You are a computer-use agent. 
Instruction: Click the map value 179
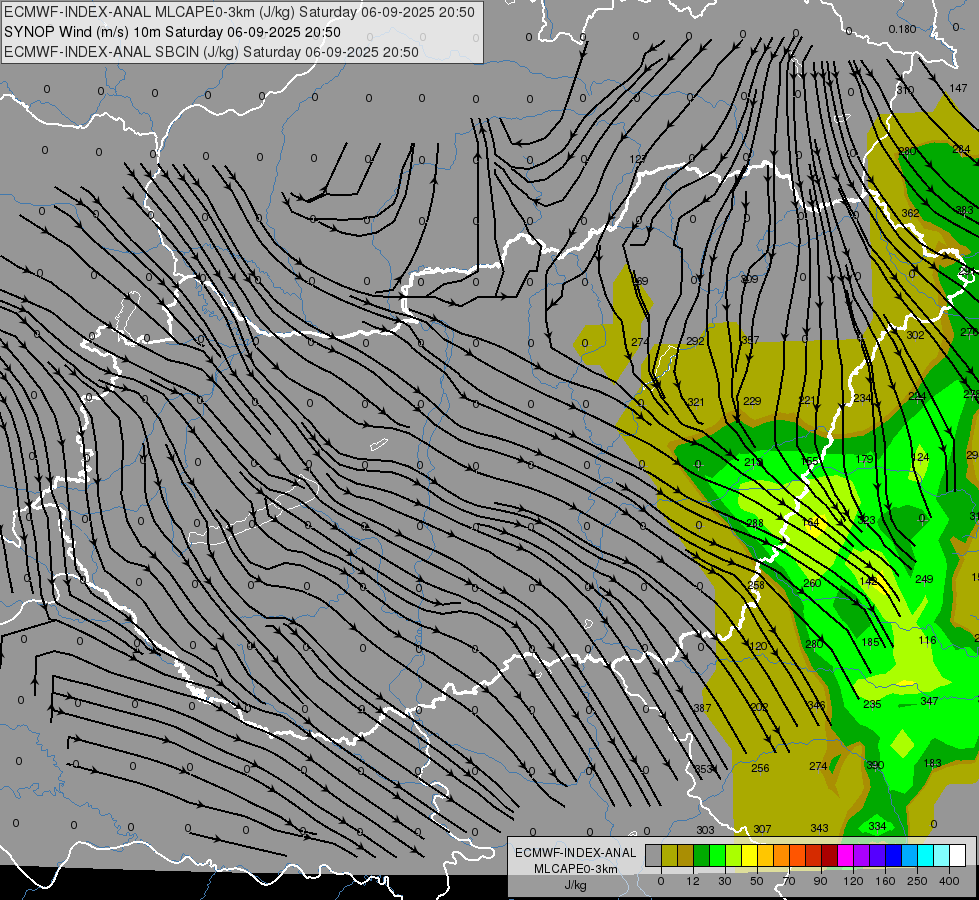point(864,458)
